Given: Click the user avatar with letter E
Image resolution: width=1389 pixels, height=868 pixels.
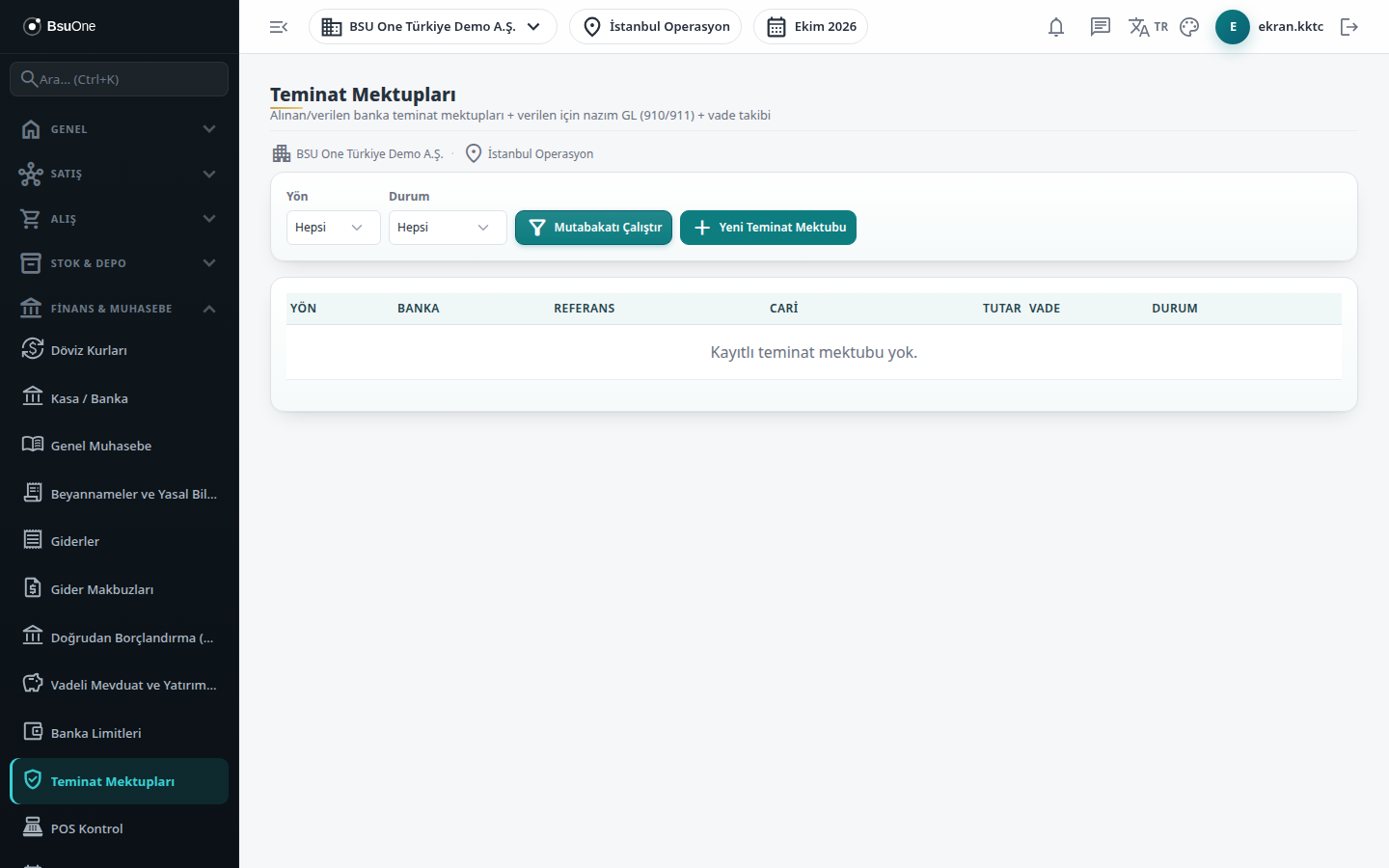Looking at the screenshot, I should (x=1233, y=27).
